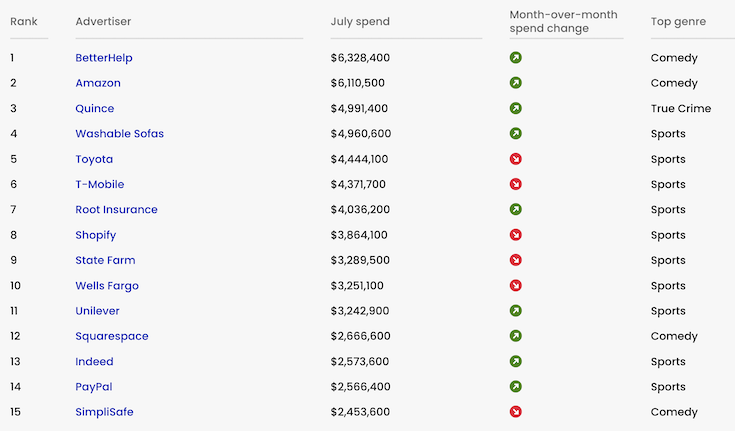The width and height of the screenshot is (735, 431).
Task: Go to the Squarespace advertiser page
Action: coord(112,336)
